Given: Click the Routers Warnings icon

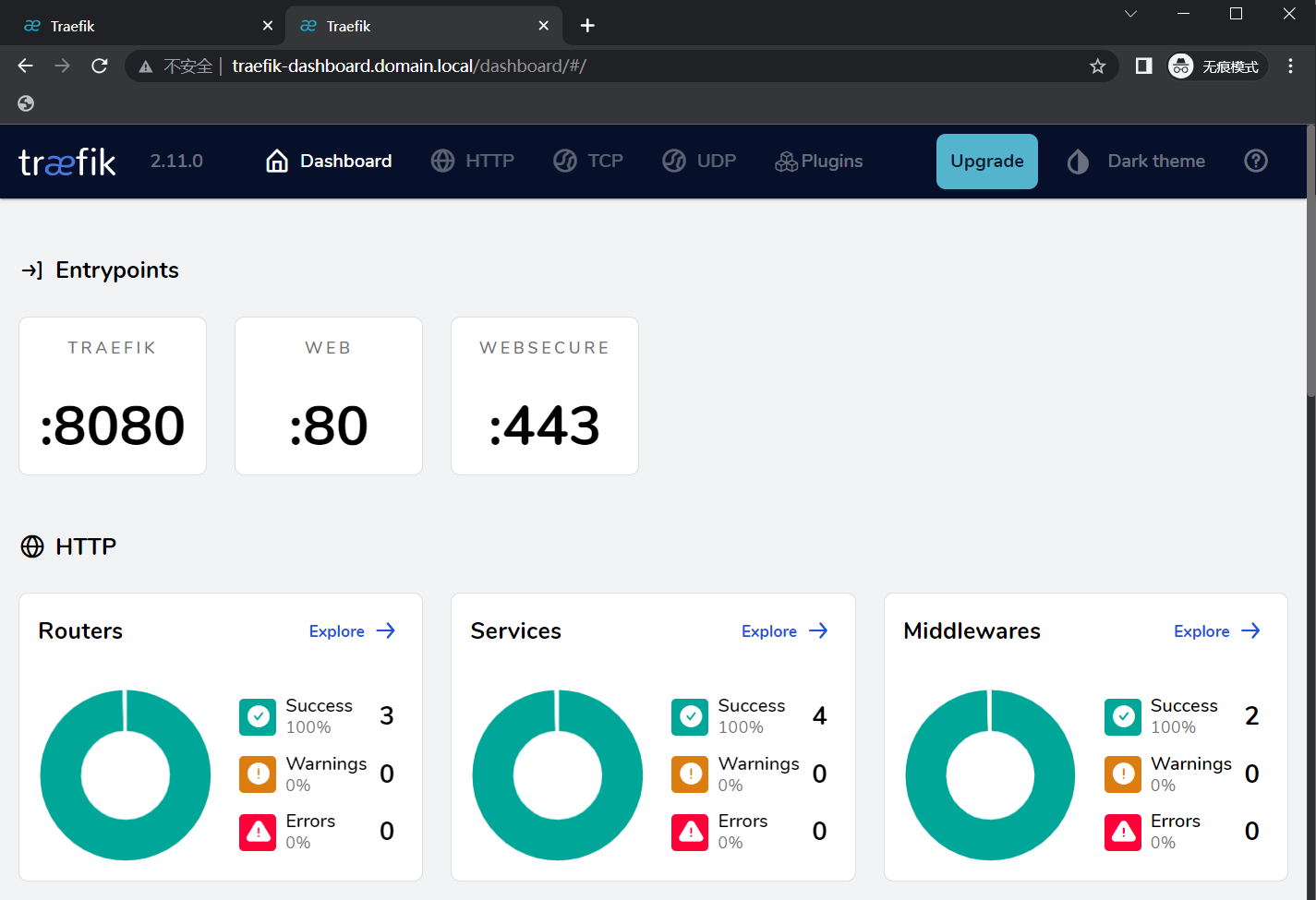Looking at the screenshot, I should pyautogui.click(x=258, y=774).
